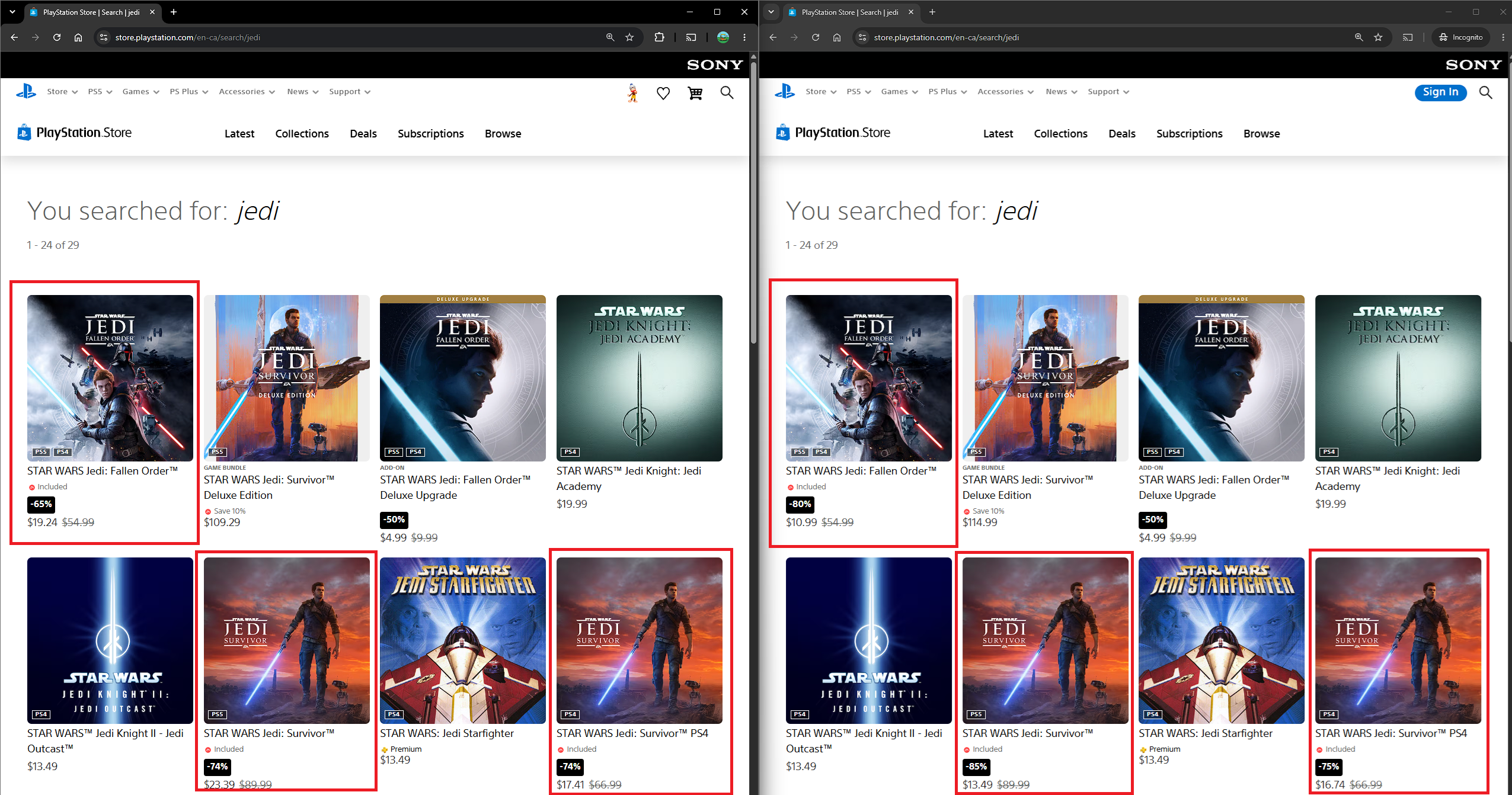Screen dimensions: 1512x795
Task: Click the zoom magnifier icon in right address bar
Action: [1358, 37]
